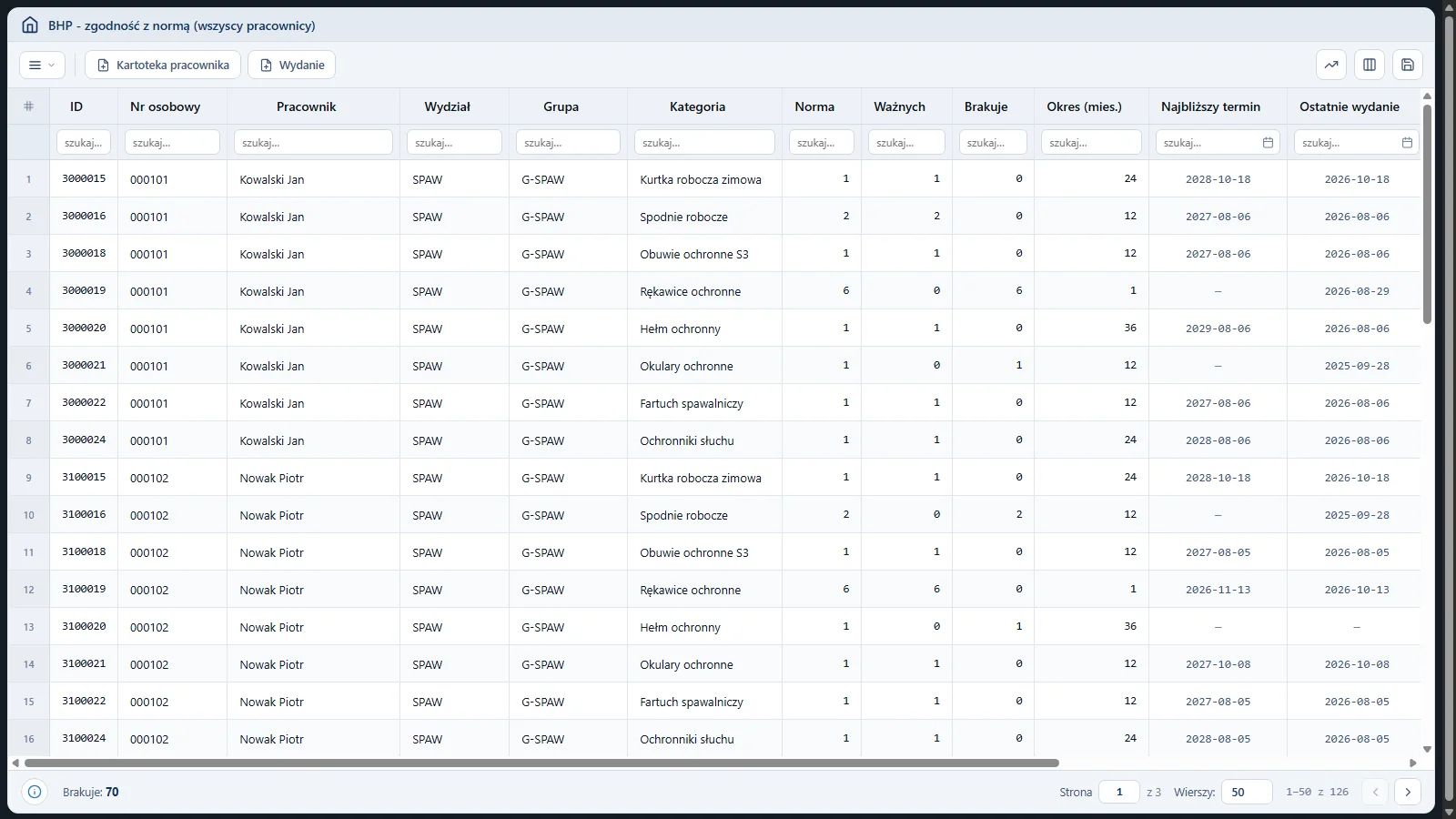Focus the Grupa search filter field
The height and width of the screenshot is (819, 1456).
click(x=568, y=143)
